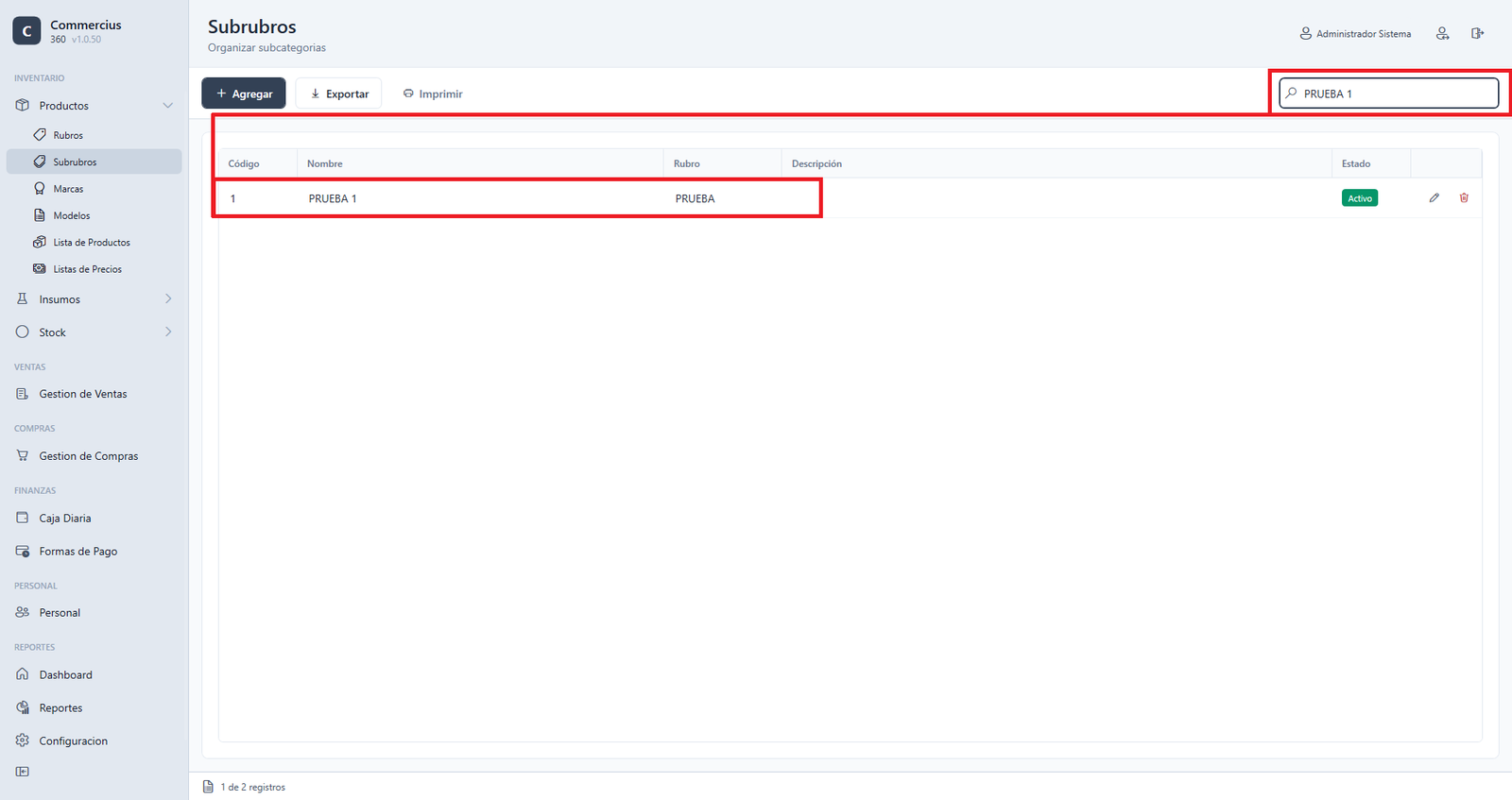Viewport: 1512px width, 800px height.
Task: Click the logout icon in header
Action: pos(1477,33)
